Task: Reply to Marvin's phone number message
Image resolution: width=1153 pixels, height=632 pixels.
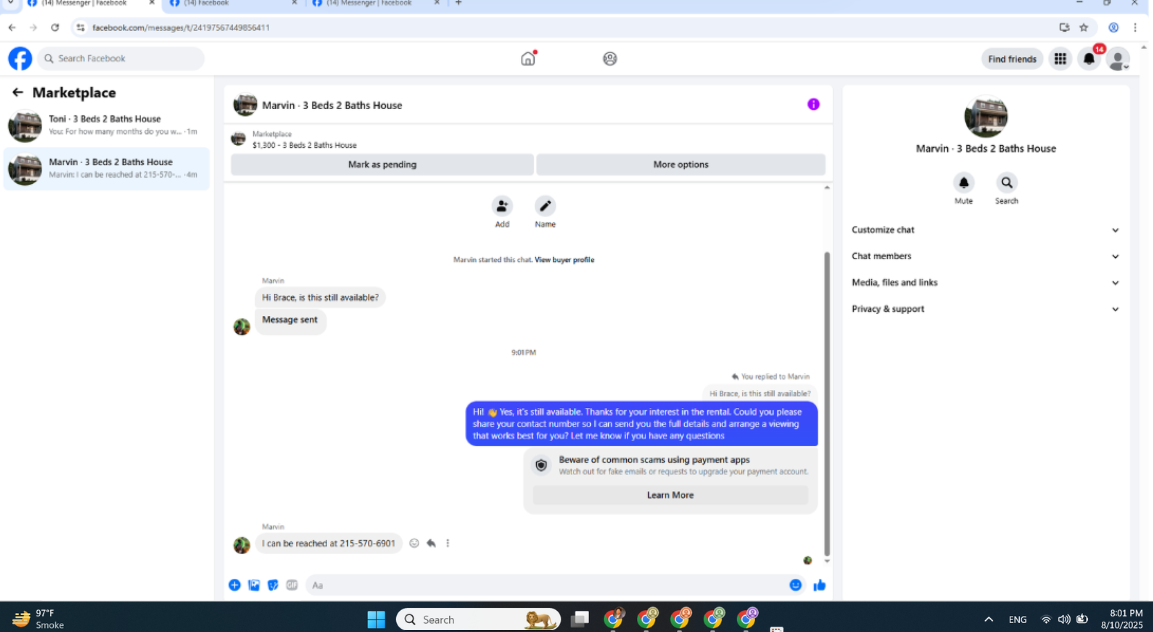Action: tap(431, 543)
